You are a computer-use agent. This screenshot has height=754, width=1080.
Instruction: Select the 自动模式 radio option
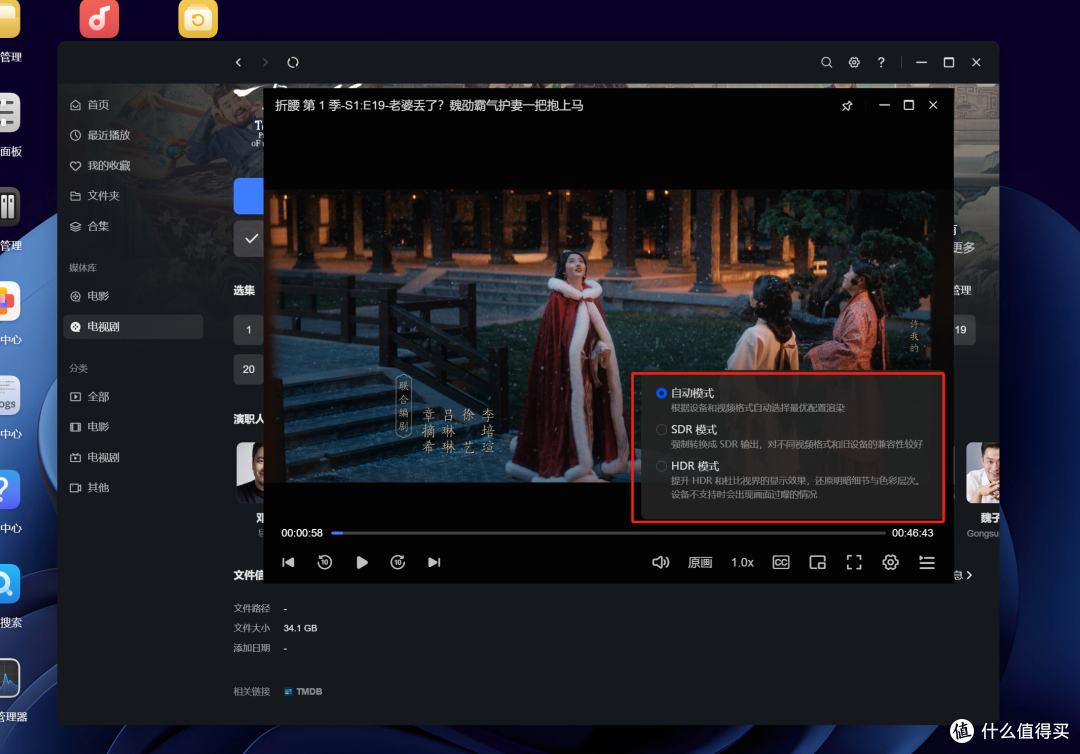661,393
